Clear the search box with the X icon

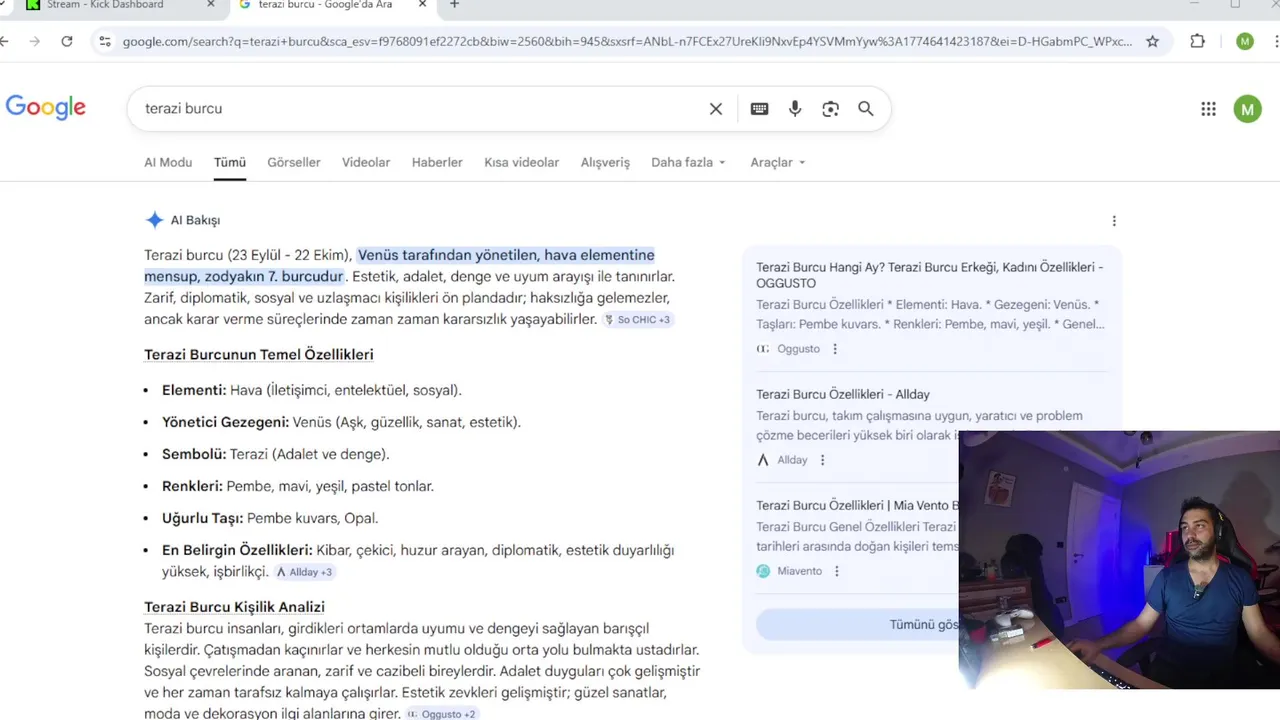(x=716, y=109)
